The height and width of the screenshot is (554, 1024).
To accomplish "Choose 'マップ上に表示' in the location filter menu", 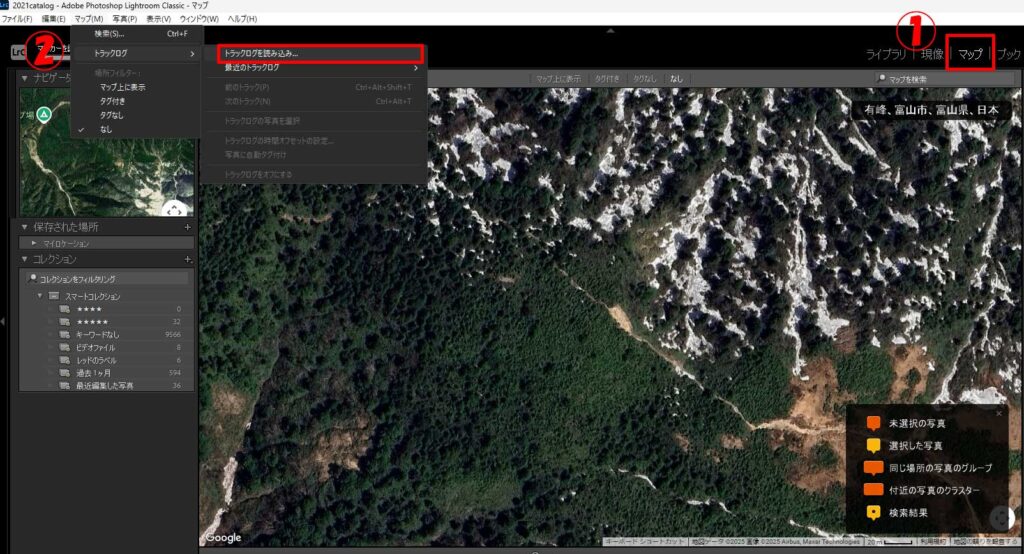I will coord(122,87).
